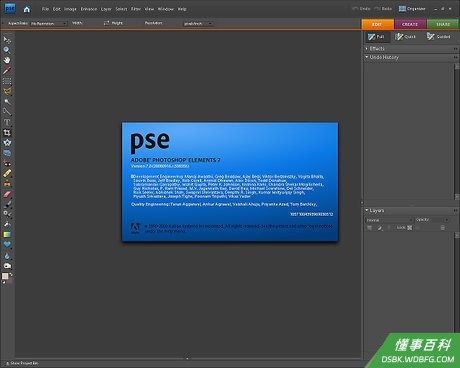Click the Redo button
Viewport: 460px width, 368px height.
pos(383,9)
